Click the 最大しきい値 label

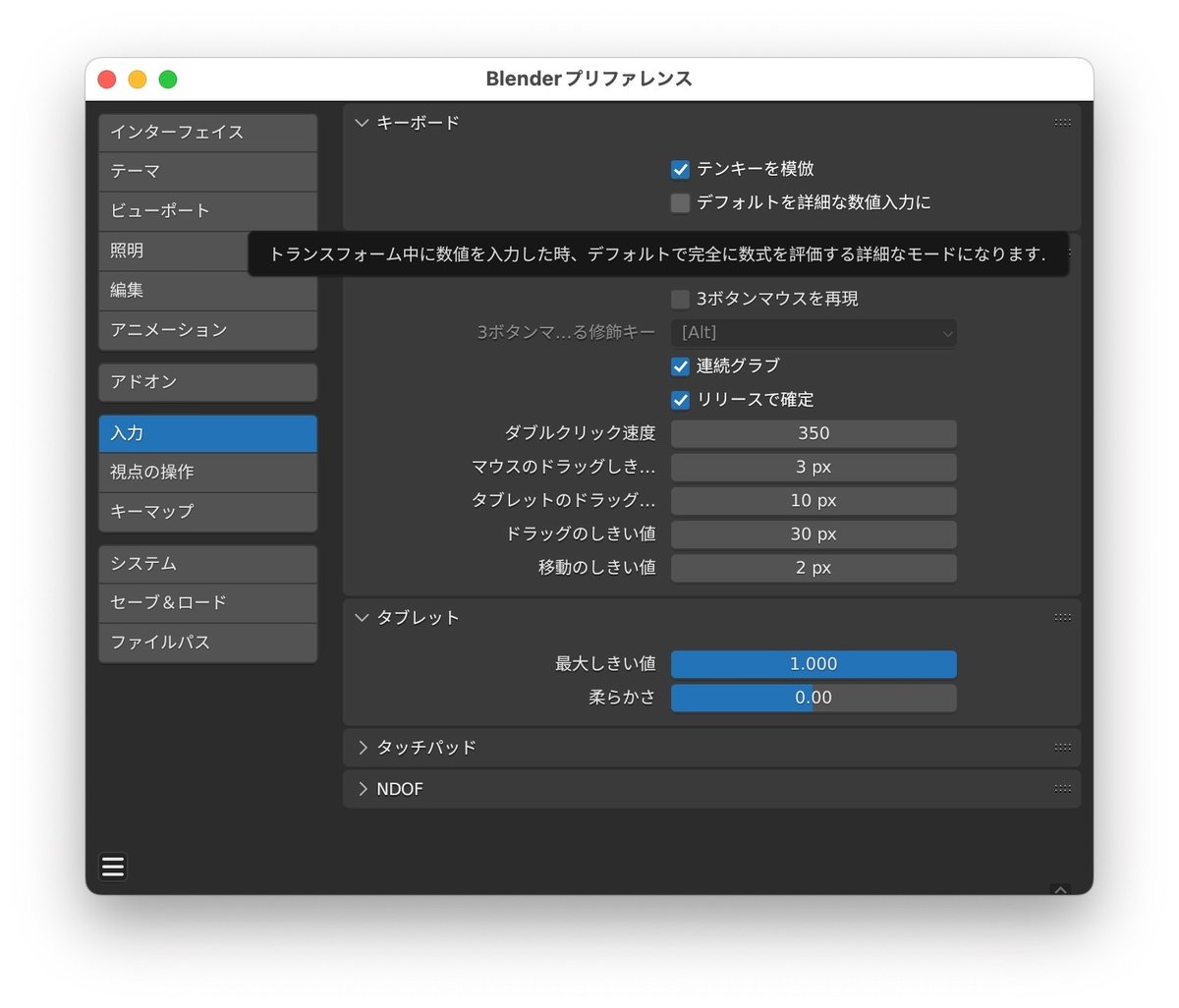[605, 664]
